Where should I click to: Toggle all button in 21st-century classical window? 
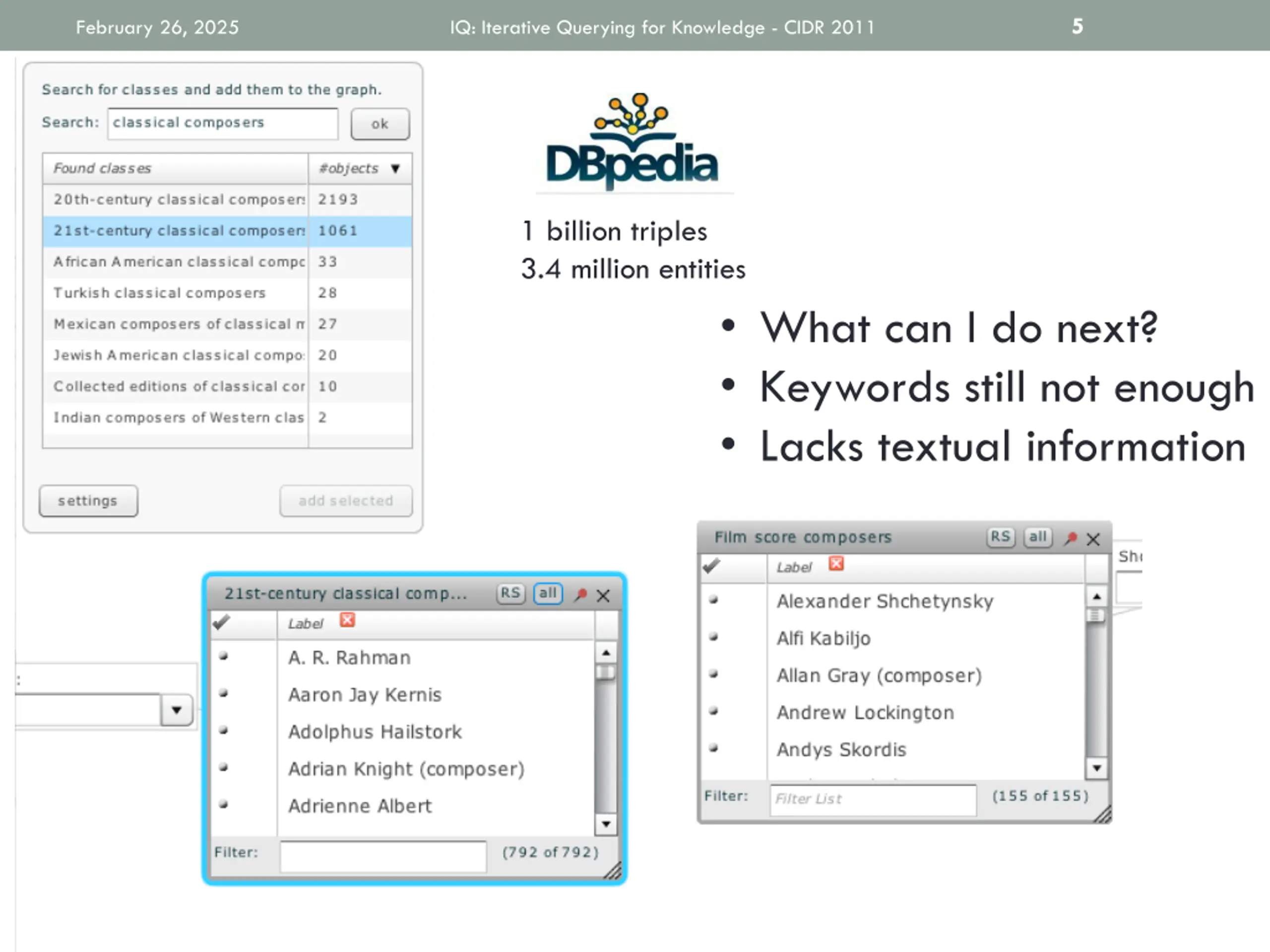coord(548,594)
